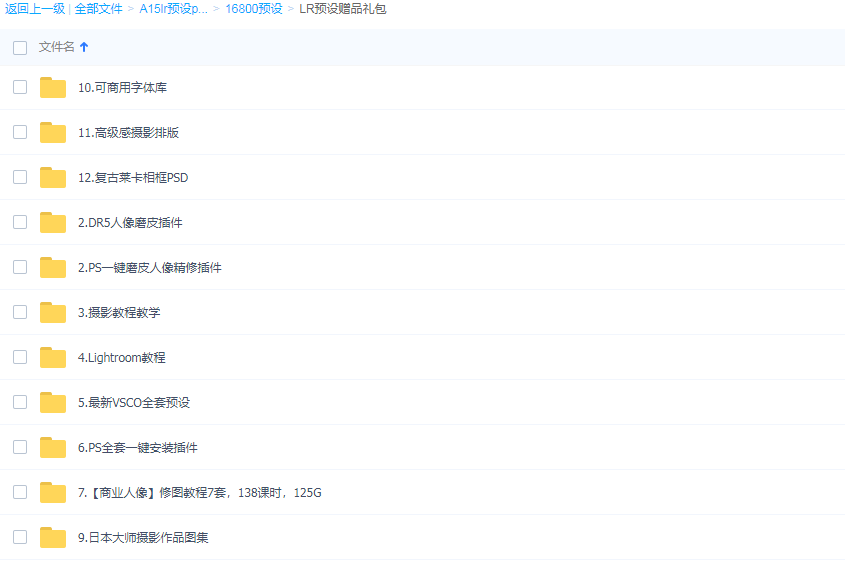Click folder icon for 2.PS一键磨皮人像精修插件
This screenshot has width=845, height=561.
pyautogui.click(x=53, y=267)
